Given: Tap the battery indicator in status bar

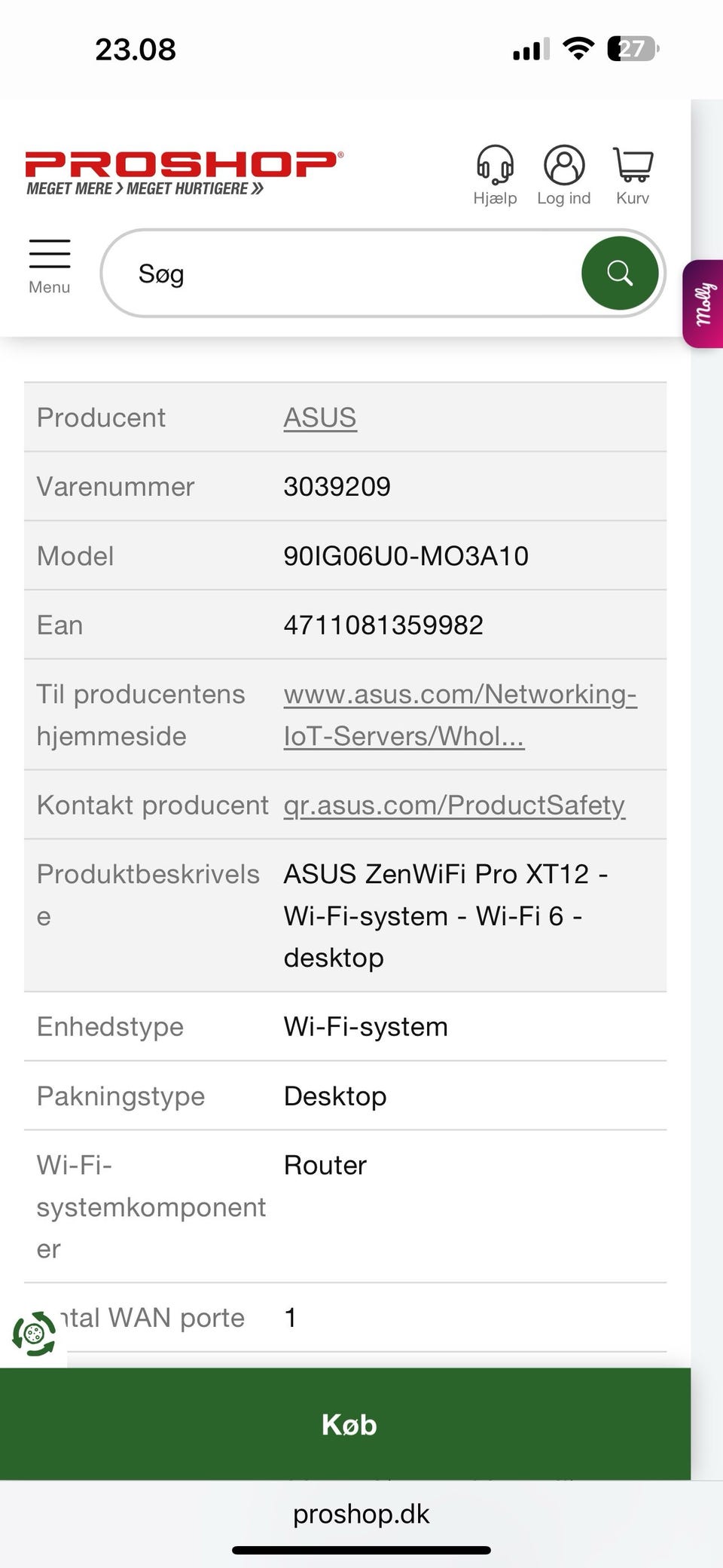Looking at the screenshot, I should tap(633, 49).
